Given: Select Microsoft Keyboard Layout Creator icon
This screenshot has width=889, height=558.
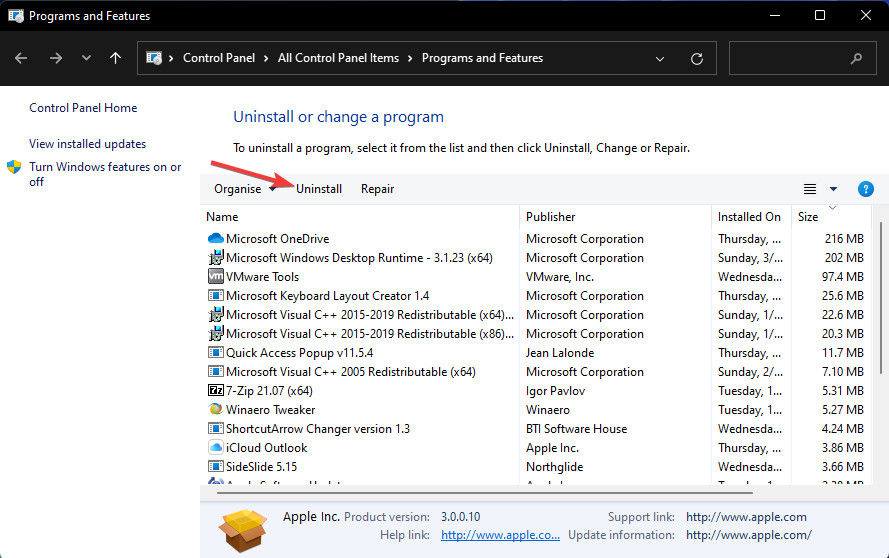Looking at the screenshot, I should (215, 295).
